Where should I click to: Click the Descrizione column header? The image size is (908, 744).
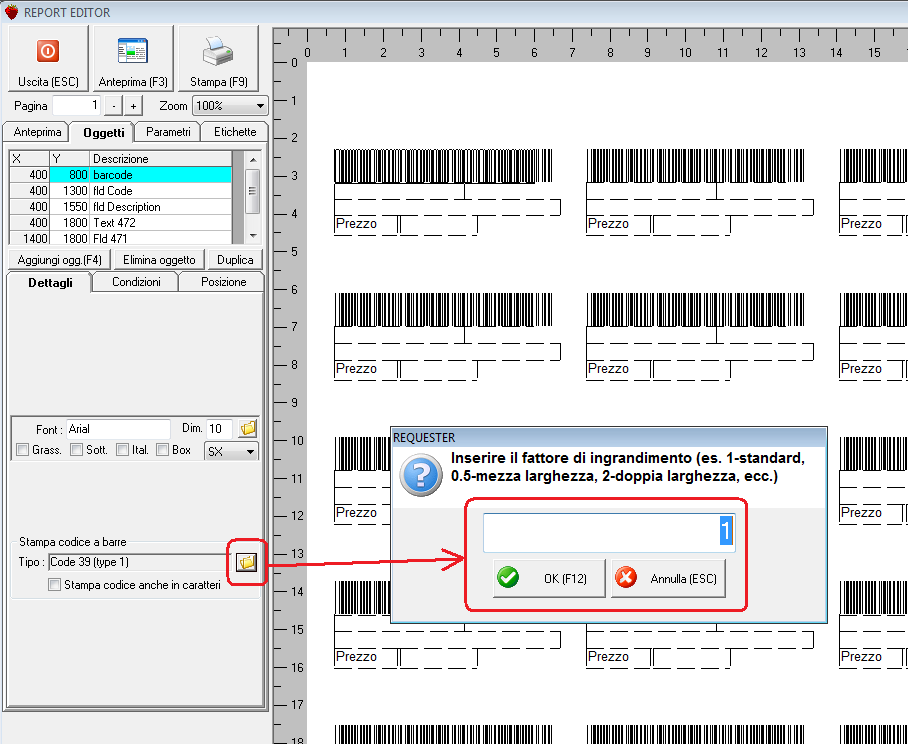click(161, 159)
